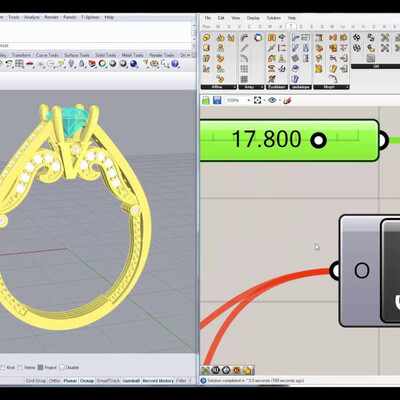
Task: Open layers stack icon in Rhino toolbar
Action: [92, 63]
